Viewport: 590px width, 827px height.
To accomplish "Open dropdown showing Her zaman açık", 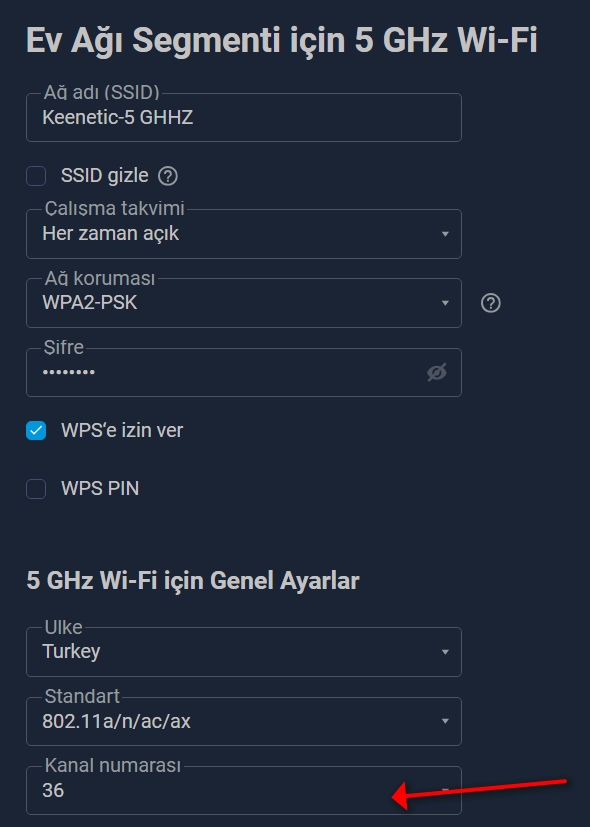I will click(x=244, y=234).
